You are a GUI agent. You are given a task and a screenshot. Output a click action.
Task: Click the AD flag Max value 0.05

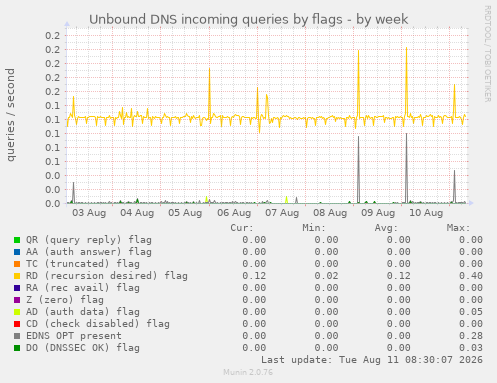471,312
